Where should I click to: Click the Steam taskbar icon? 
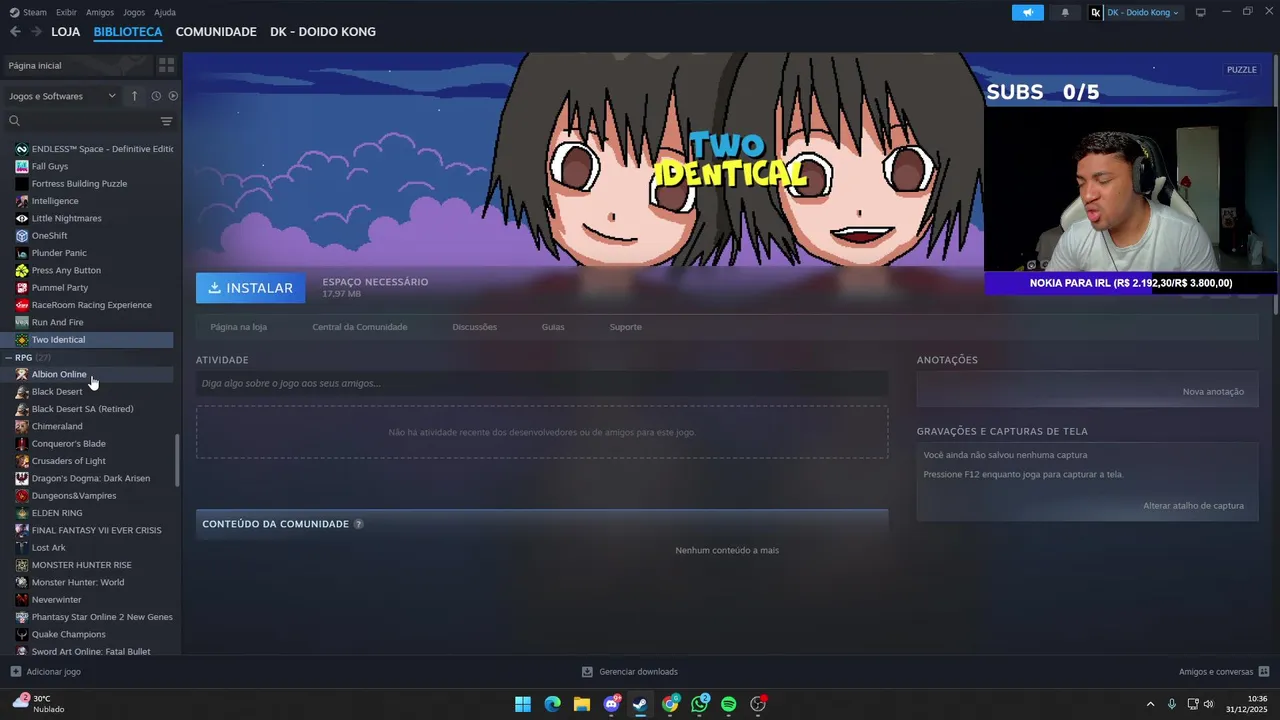pos(640,704)
